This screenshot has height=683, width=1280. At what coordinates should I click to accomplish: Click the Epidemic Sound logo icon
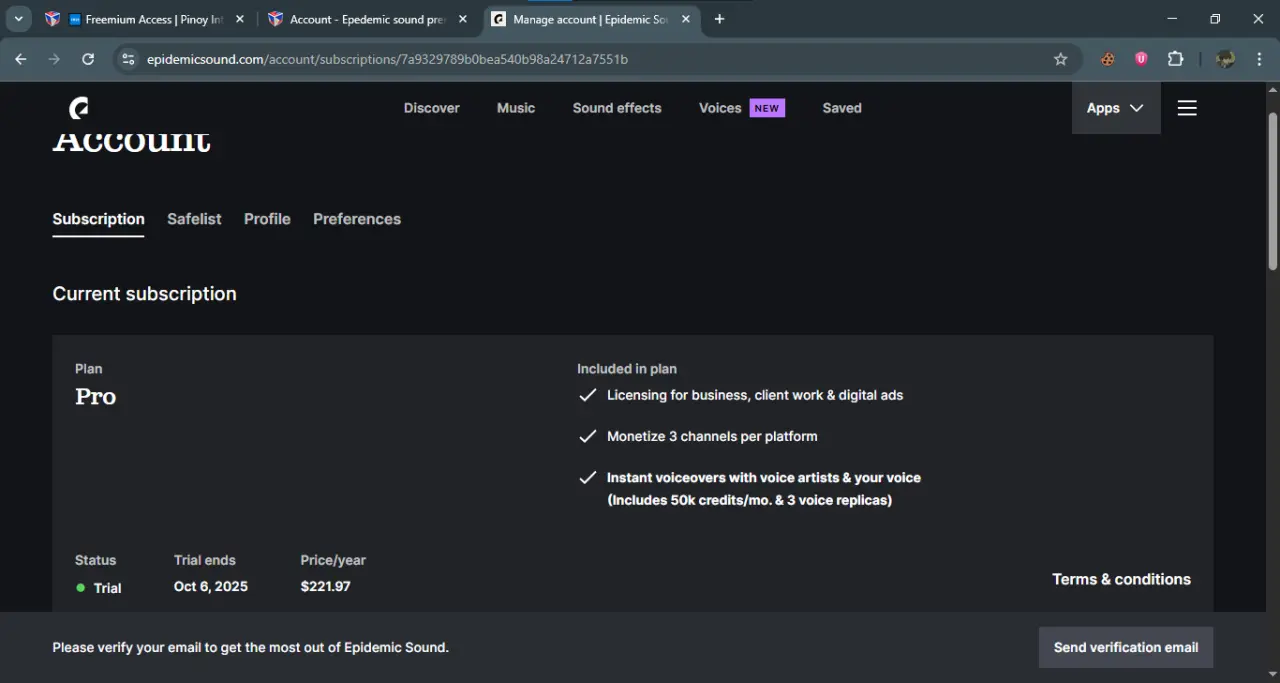pyautogui.click(x=79, y=108)
